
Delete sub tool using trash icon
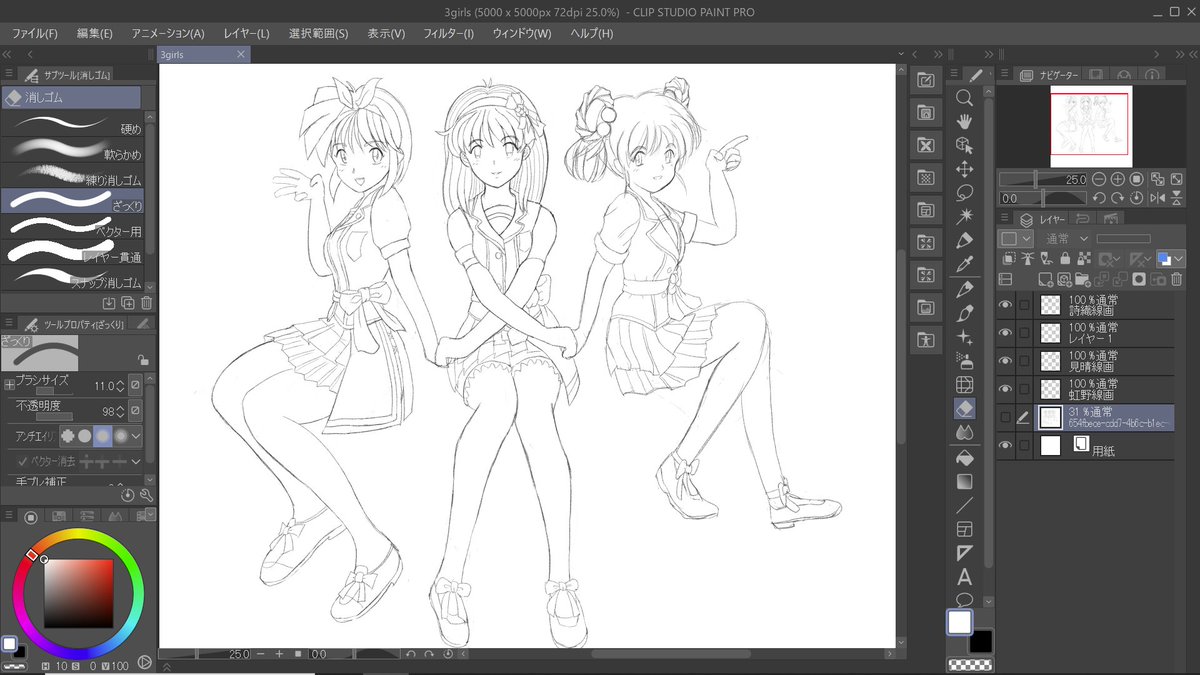(x=146, y=303)
